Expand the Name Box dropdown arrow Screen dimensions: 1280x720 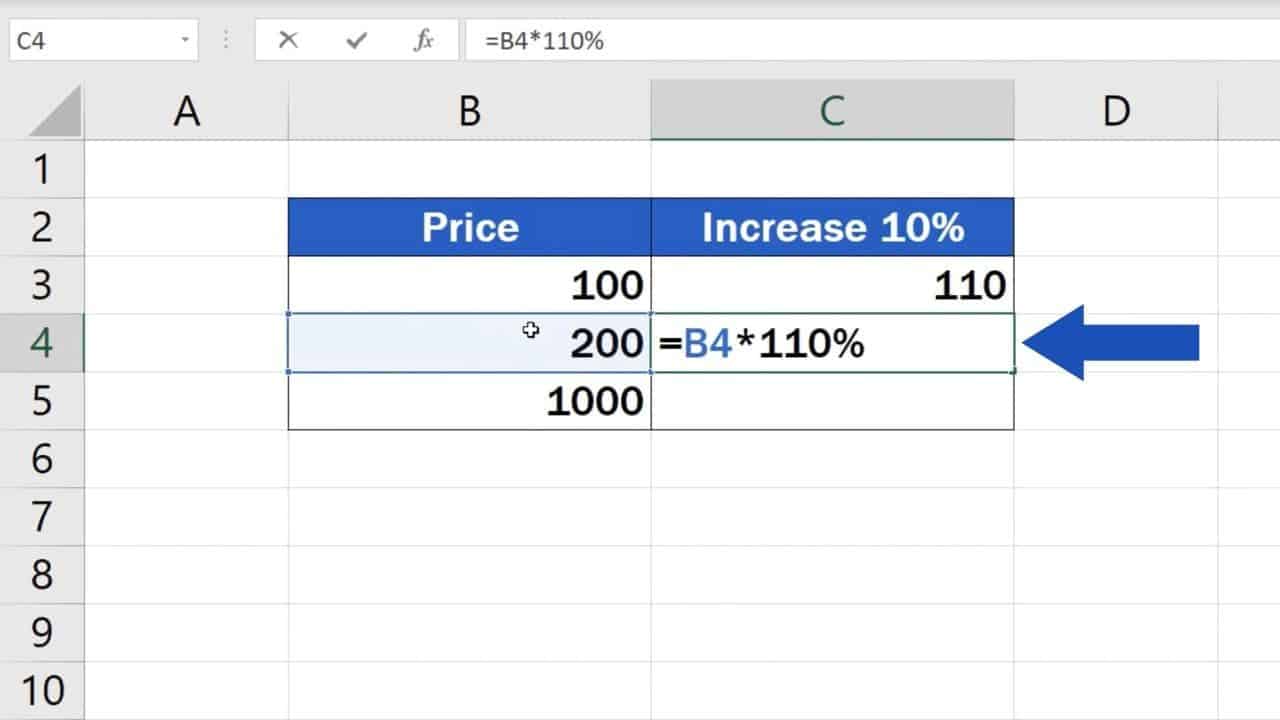[x=185, y=41]
